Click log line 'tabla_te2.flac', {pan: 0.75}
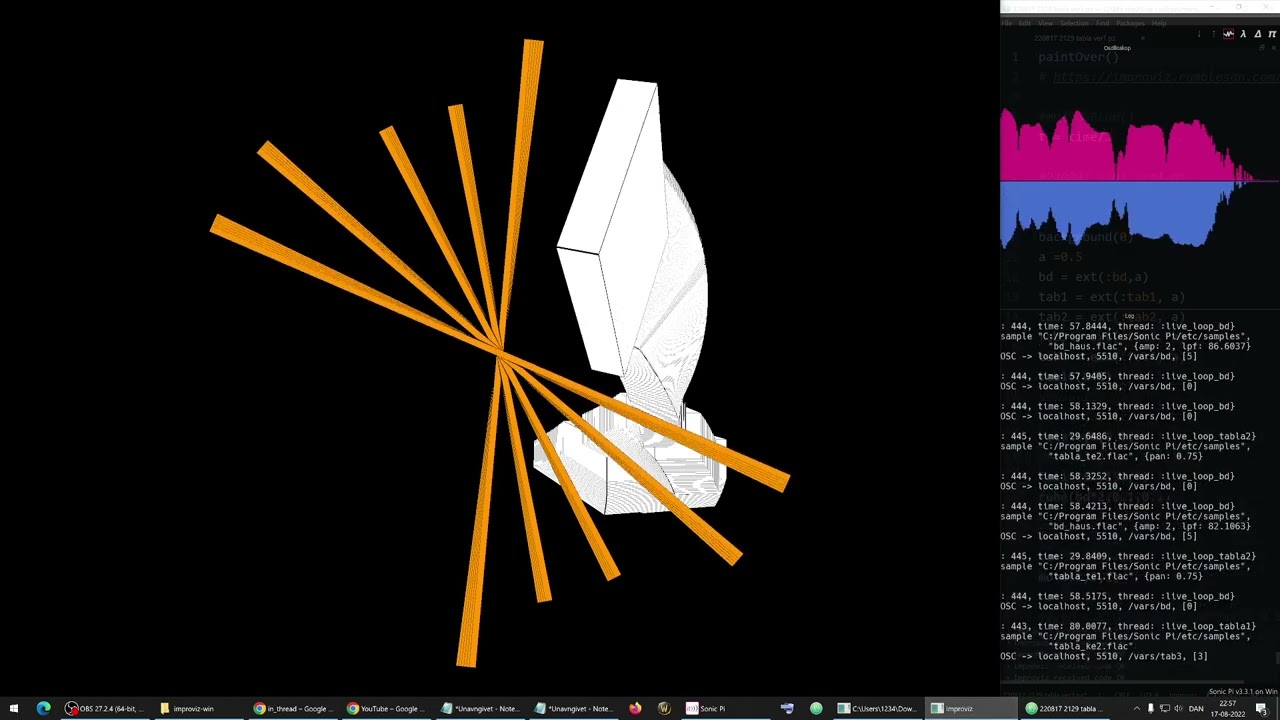Viewport: 1280px width, 720px height. pos(1125,456)
